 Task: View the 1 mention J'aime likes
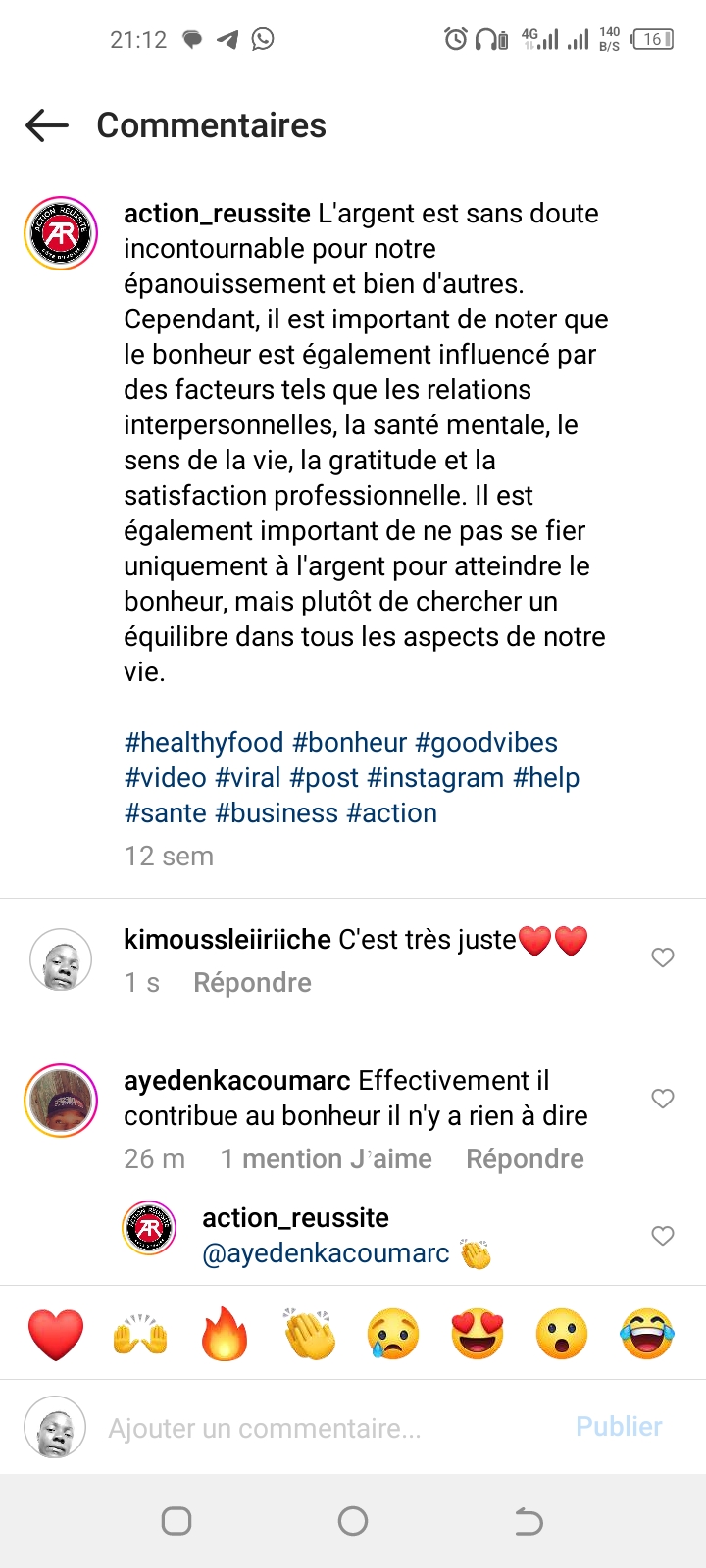[x=326, y=1159]
